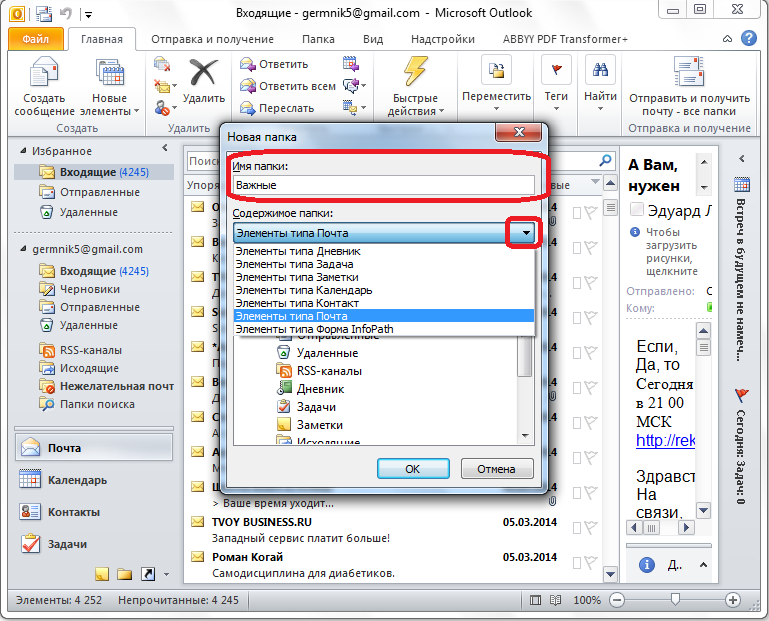769x621 pixels.
Task: Select Дневник in the folder location tree
Action: 320,389
